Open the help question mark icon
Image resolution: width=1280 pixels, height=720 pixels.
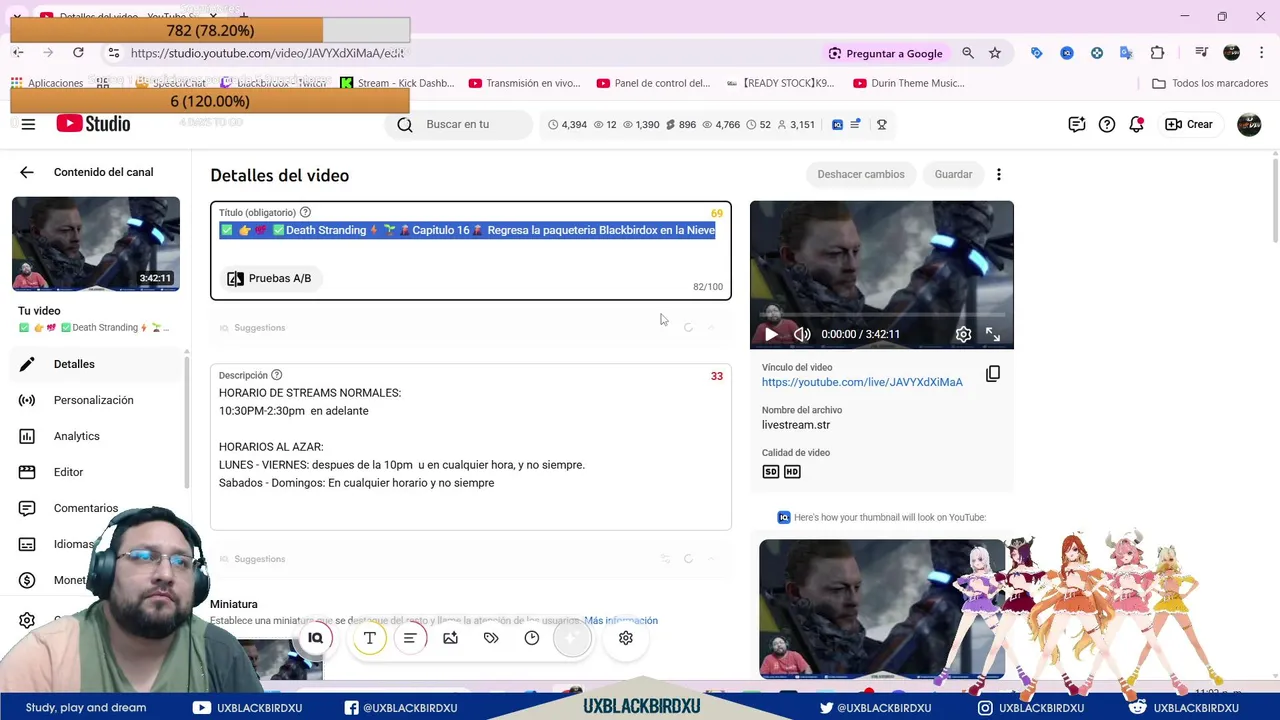pyautogui.click(x=1107, y=124)
